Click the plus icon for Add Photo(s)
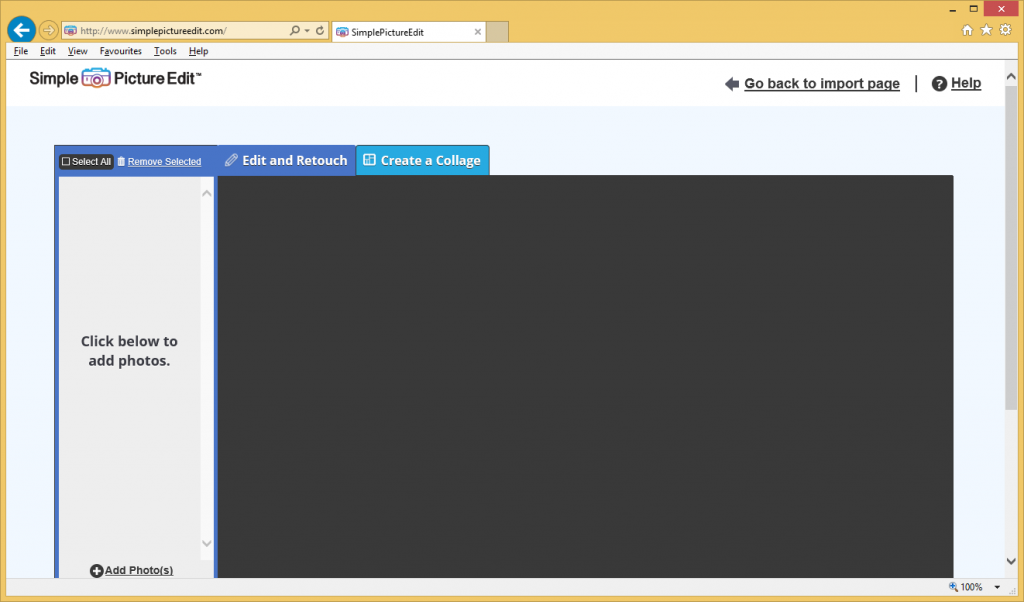The width and height of the screenshot is (1024, 602). point(97,571)
